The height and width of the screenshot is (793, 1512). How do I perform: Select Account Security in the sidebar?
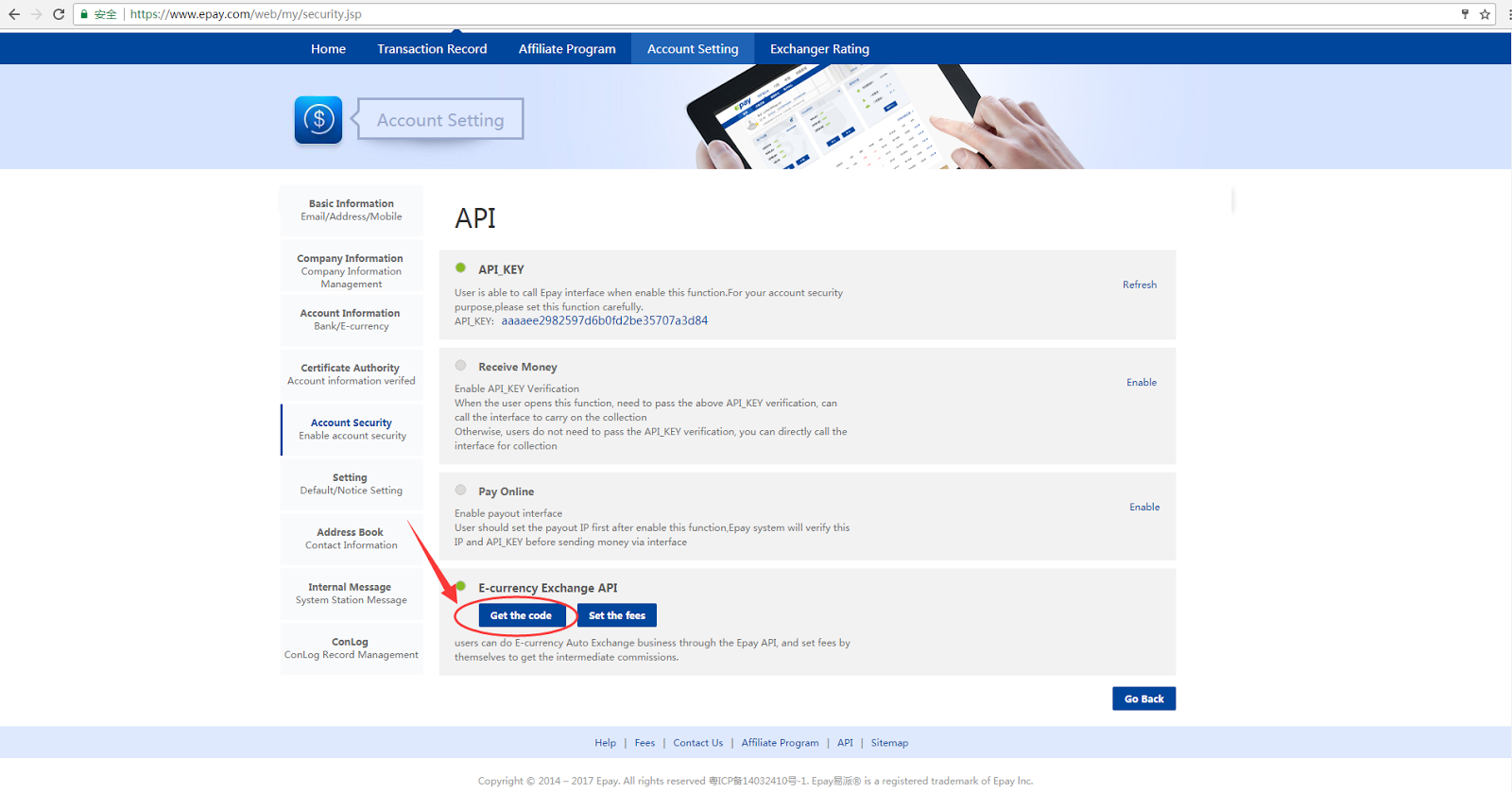click(352, 429)
